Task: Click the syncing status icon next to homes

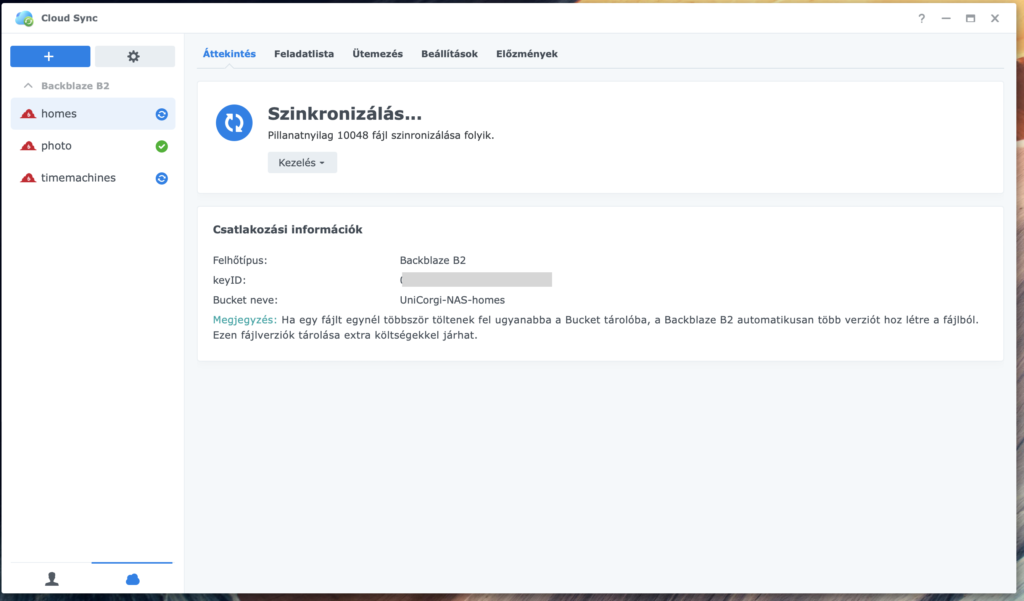Action: pyautogui.click(x=160, y=114)
